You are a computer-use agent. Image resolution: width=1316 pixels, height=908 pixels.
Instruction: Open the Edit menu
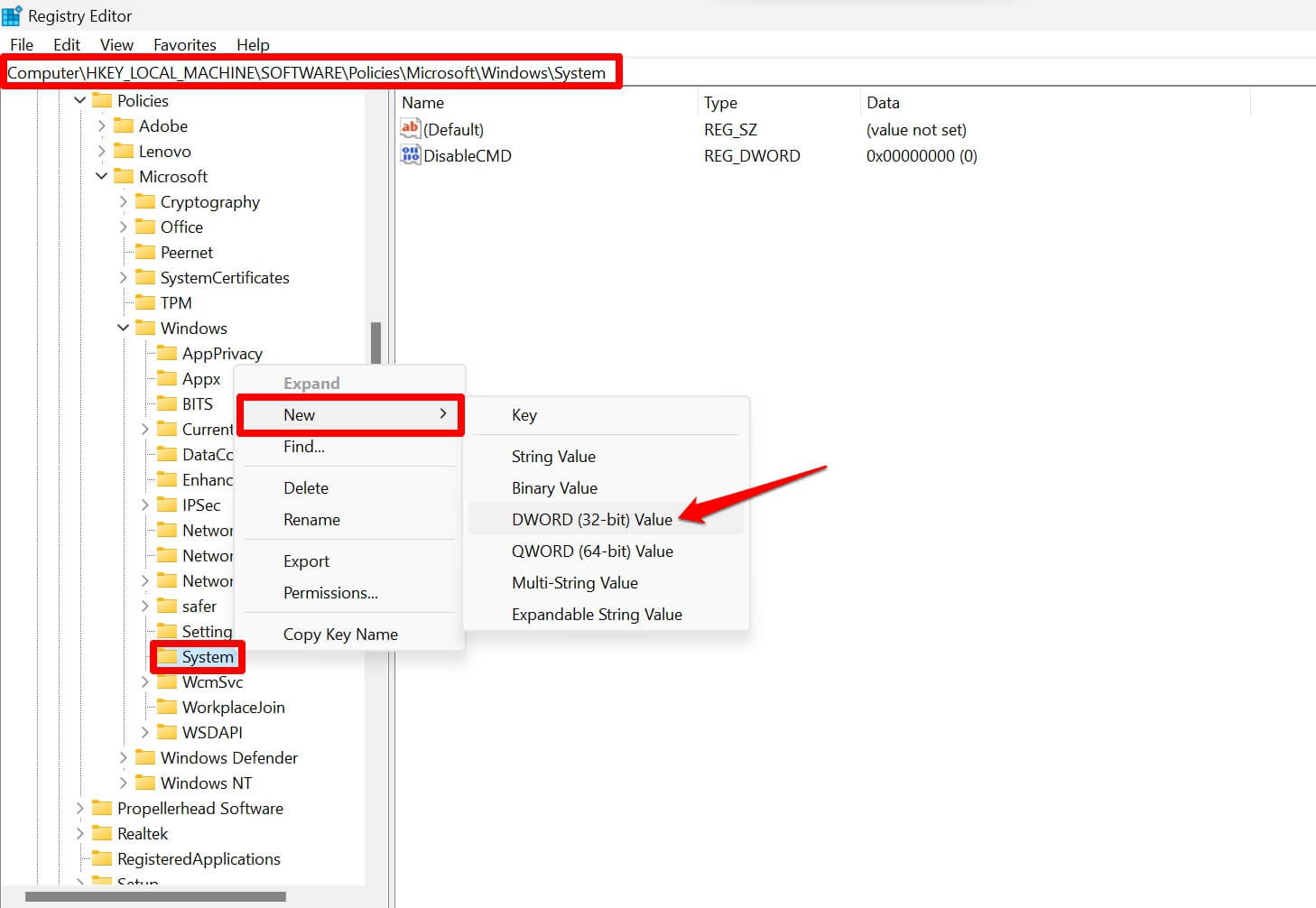click(67, 44)
